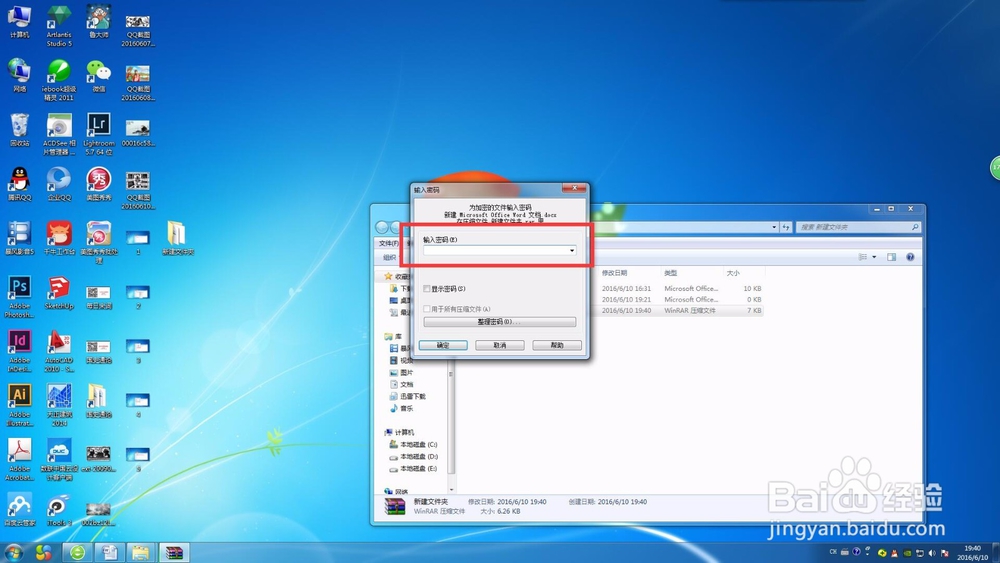
Task: Tick the 用于所有压缩文件 checkbox
Action: [x=427, y=309]
